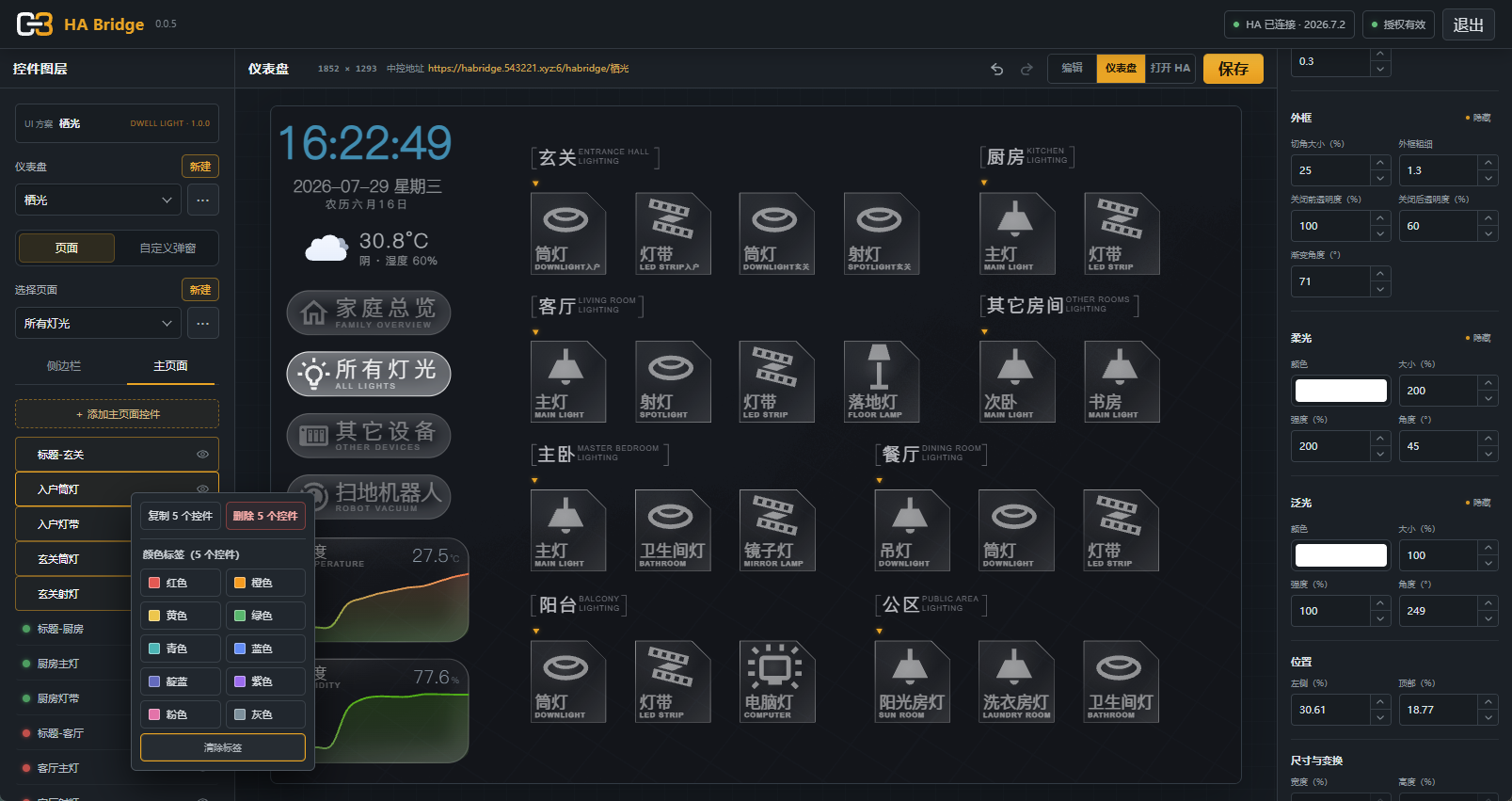
Task: Open the 栖光 dashboard dropdown
Action: coord(98,200)
